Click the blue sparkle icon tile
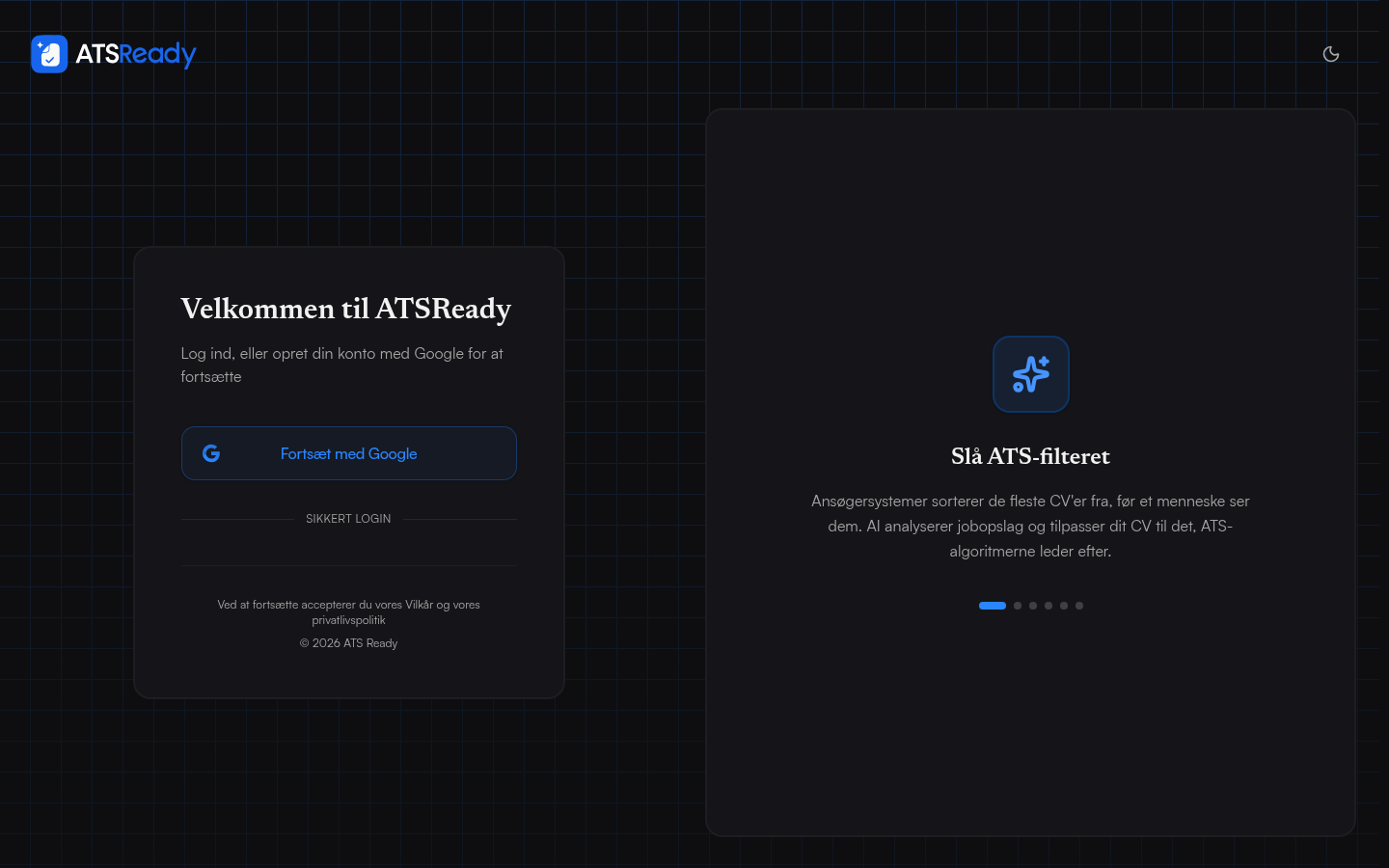Image resolution: width=1389 pixels, height=868 pixels. click(1031, 374)
